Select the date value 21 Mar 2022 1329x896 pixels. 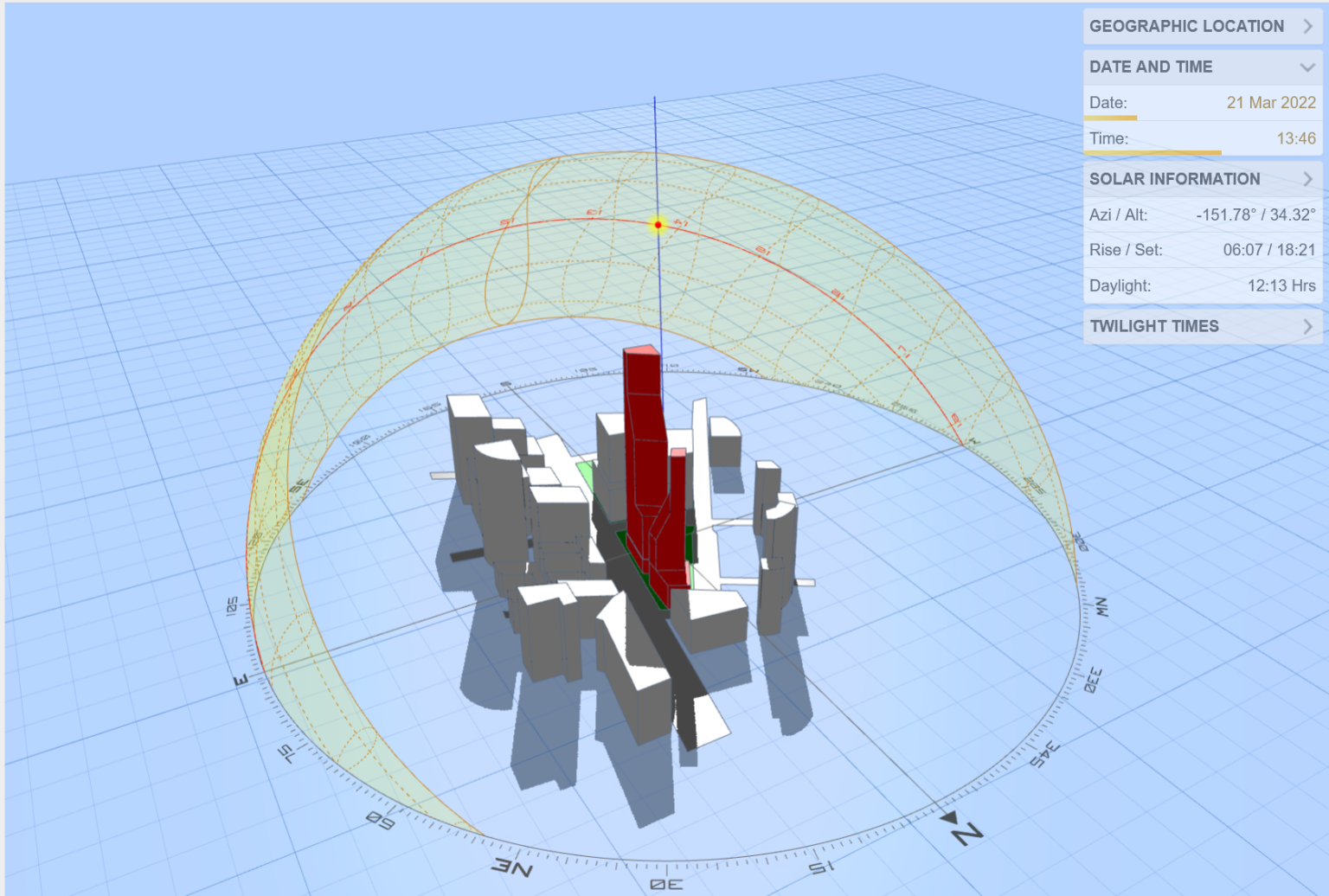pos(1272,102)
